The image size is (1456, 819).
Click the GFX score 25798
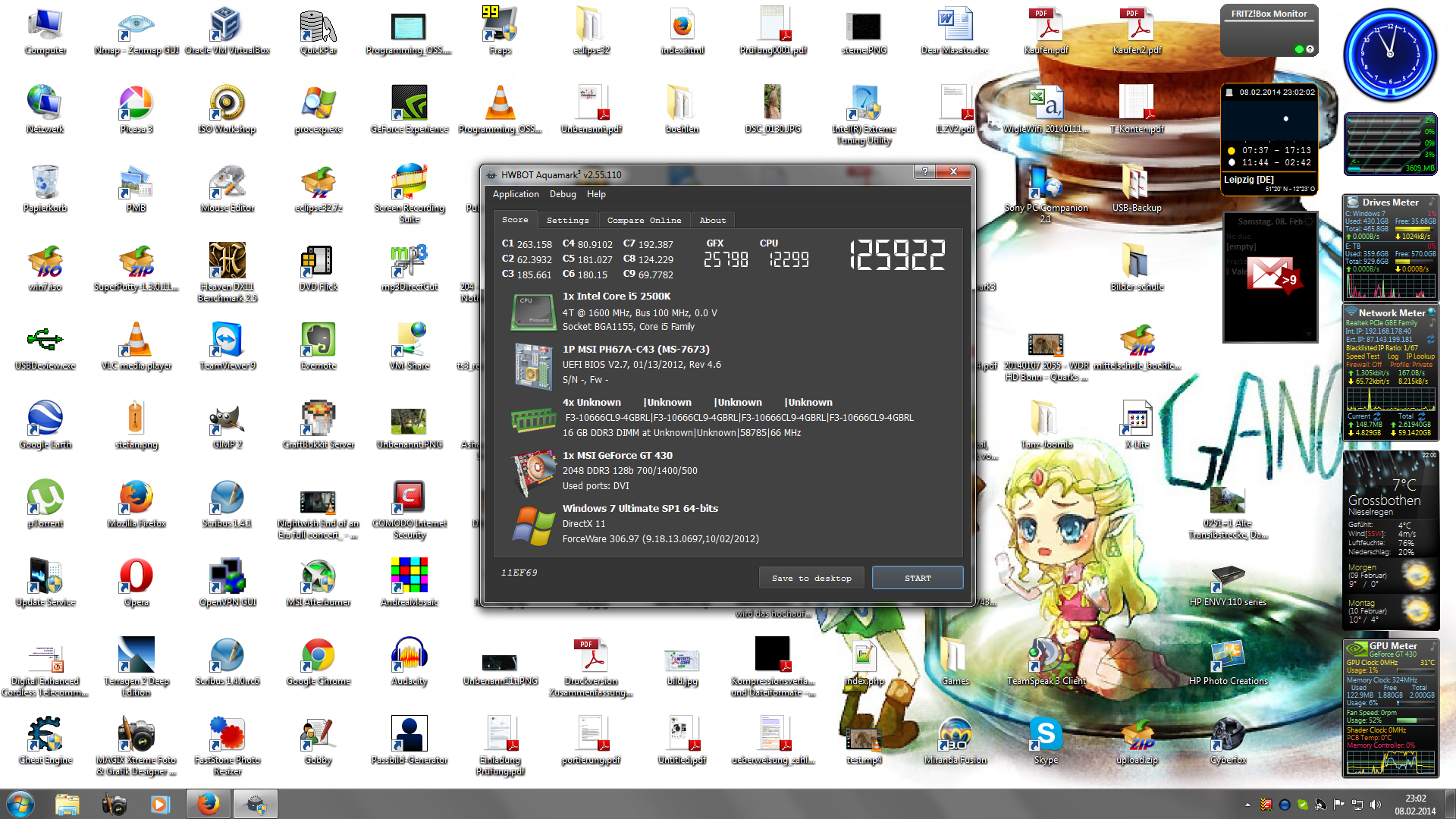726,260
